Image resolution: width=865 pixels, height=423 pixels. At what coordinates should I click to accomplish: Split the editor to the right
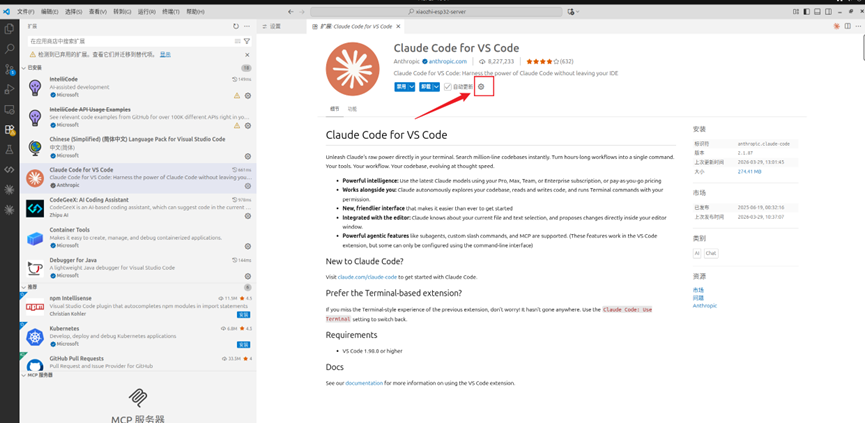point(847,26)
